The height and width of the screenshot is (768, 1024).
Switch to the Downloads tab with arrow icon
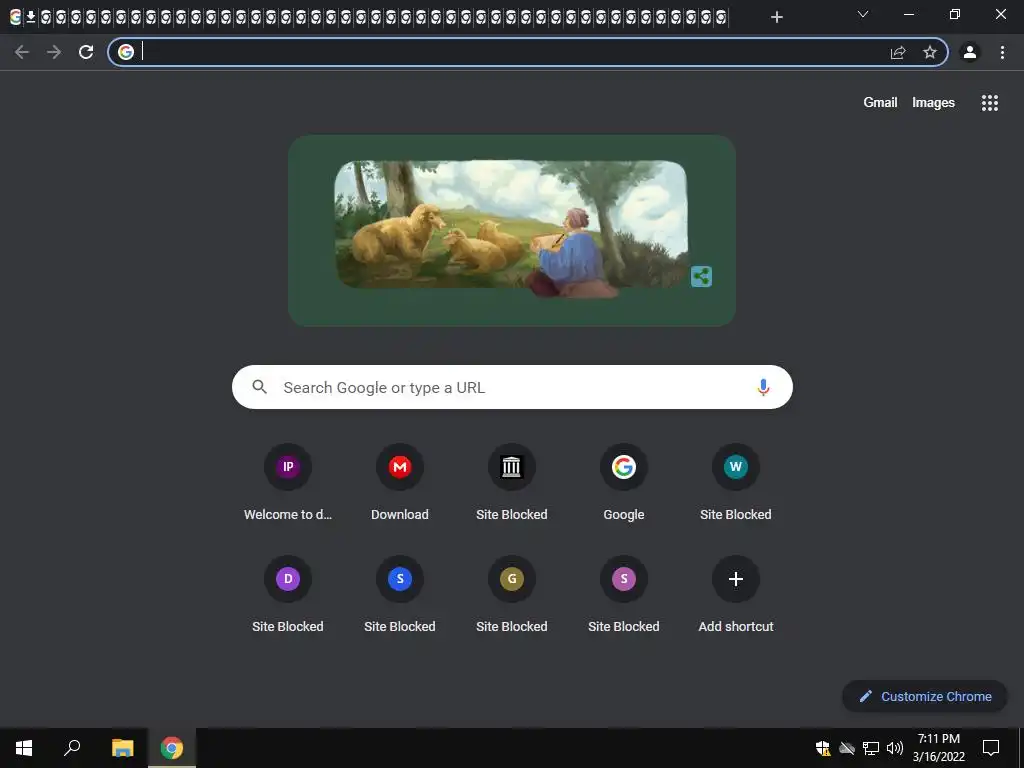[x=30, y=17]
